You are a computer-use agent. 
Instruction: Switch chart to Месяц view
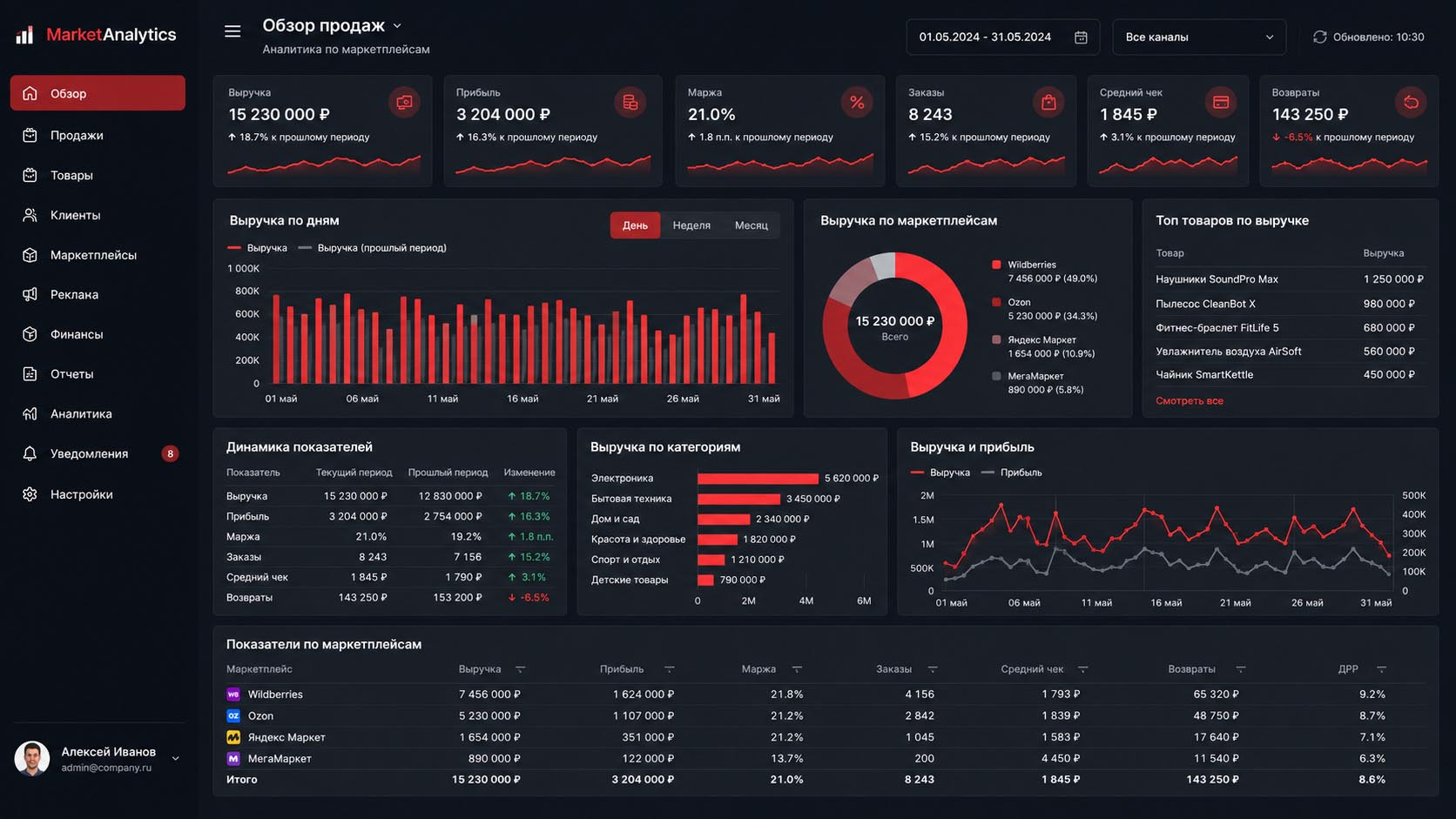(751, 225)
